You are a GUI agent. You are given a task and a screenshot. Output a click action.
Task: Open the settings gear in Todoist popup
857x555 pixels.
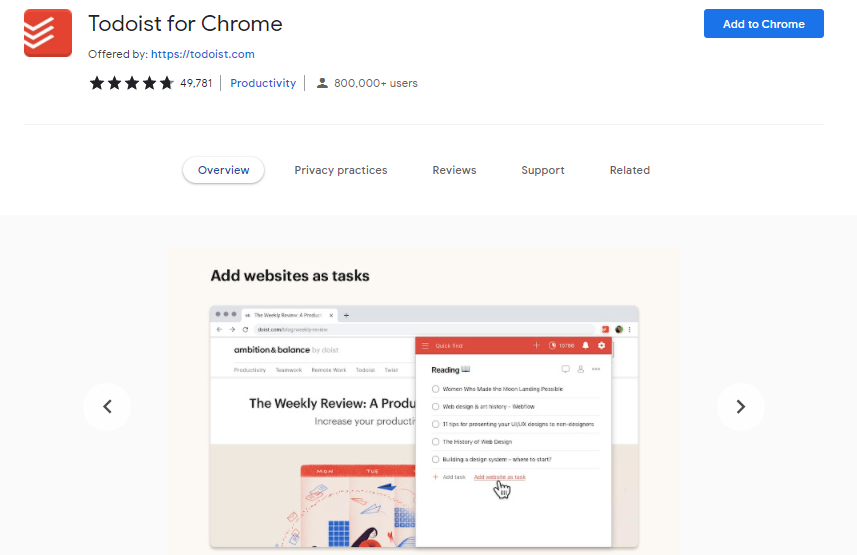tap(601, 346)
